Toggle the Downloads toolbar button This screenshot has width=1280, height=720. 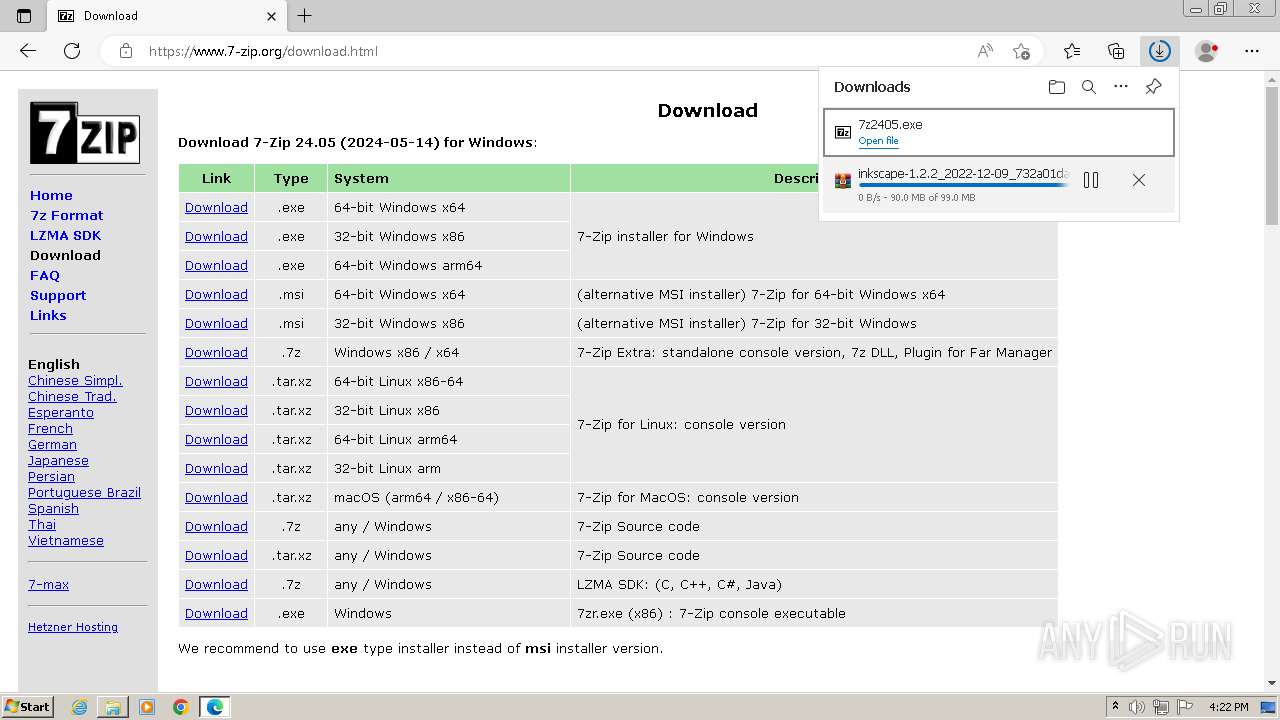[1160, 51]
